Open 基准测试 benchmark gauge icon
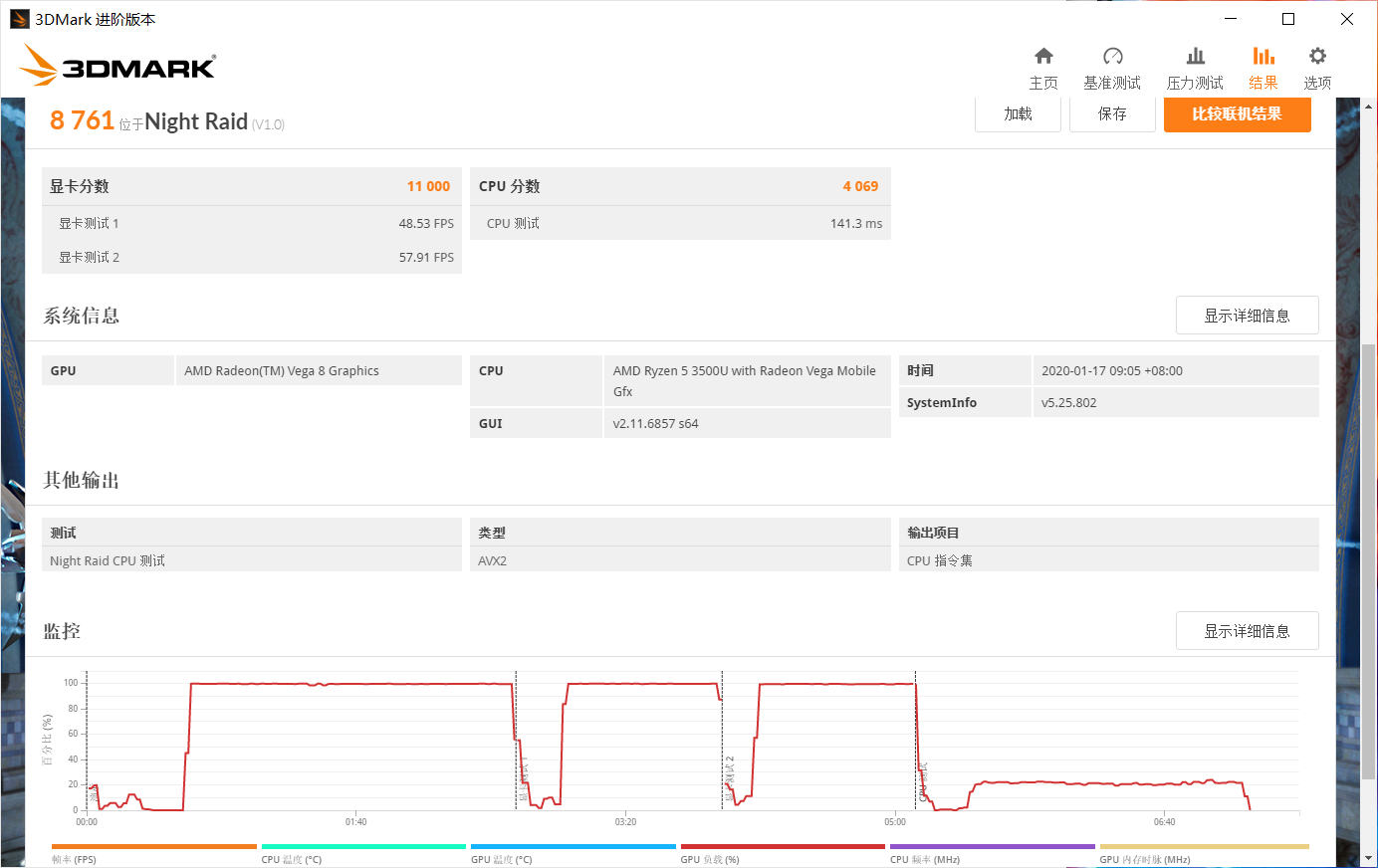This screenshot has height=868, width=1378. 1112,57
